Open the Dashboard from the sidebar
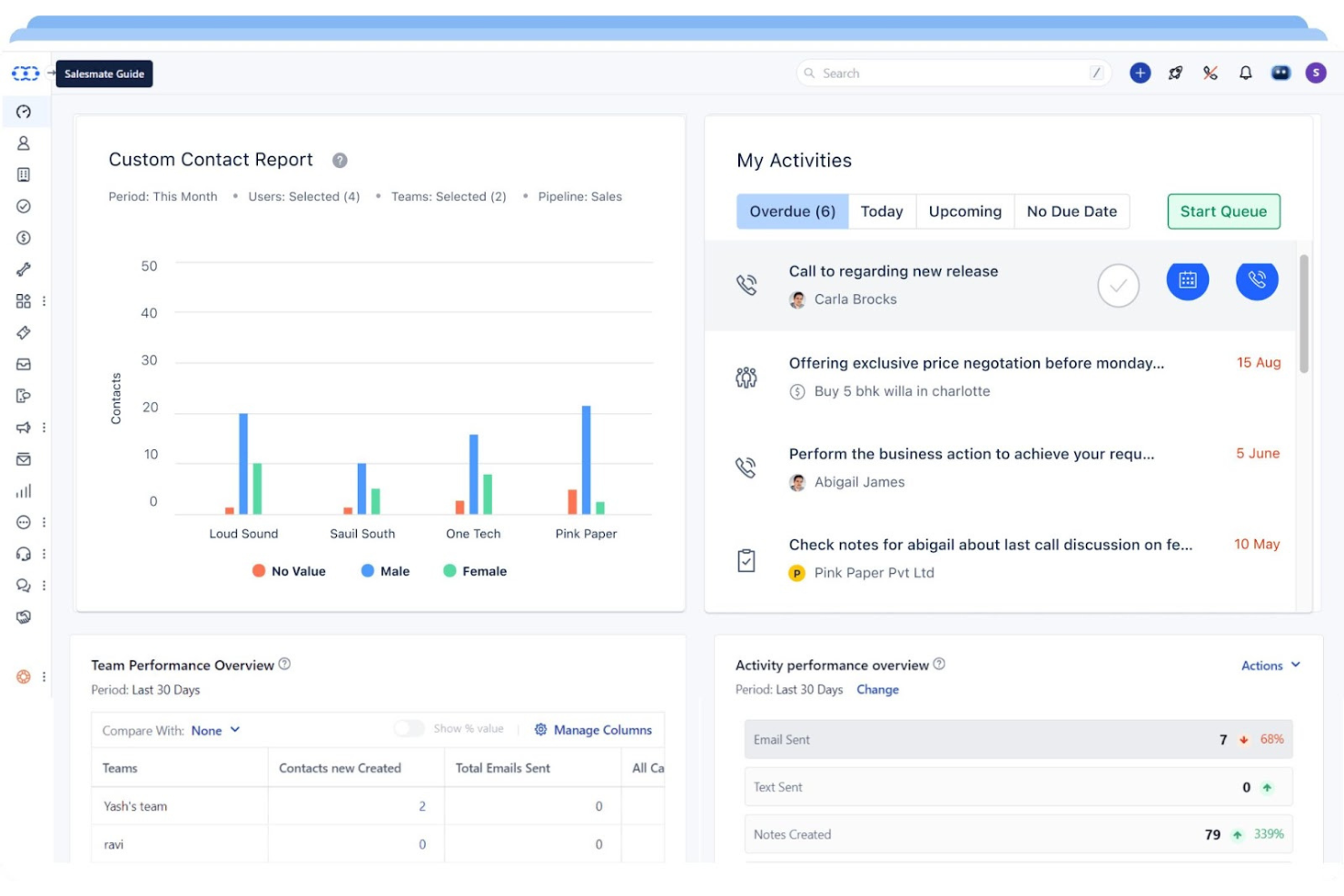Image resolution: width=1344 pixels, height=896 pixels. coord(25,112)
